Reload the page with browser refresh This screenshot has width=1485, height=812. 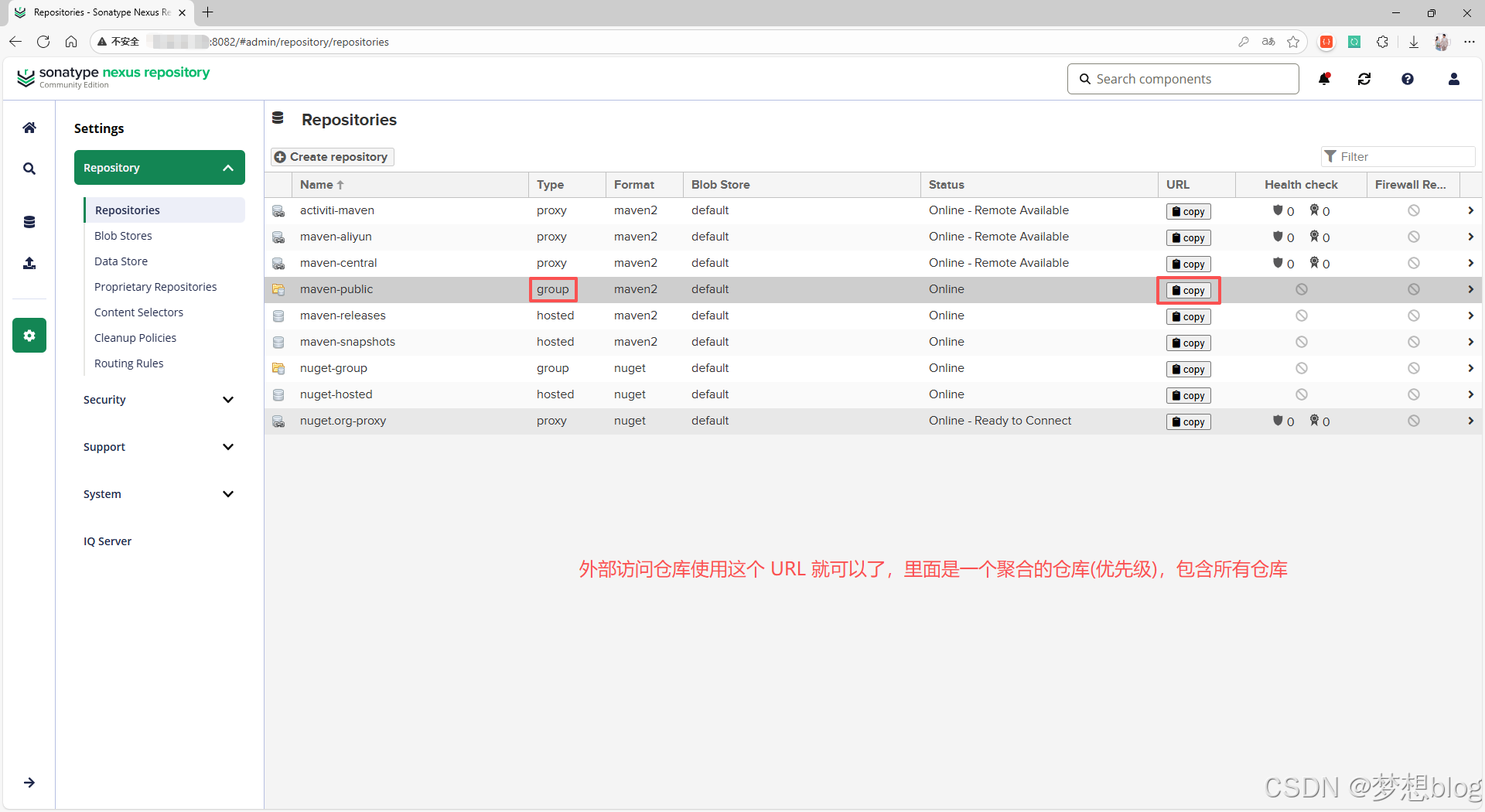pyautogui.click(x=43, y=42)
